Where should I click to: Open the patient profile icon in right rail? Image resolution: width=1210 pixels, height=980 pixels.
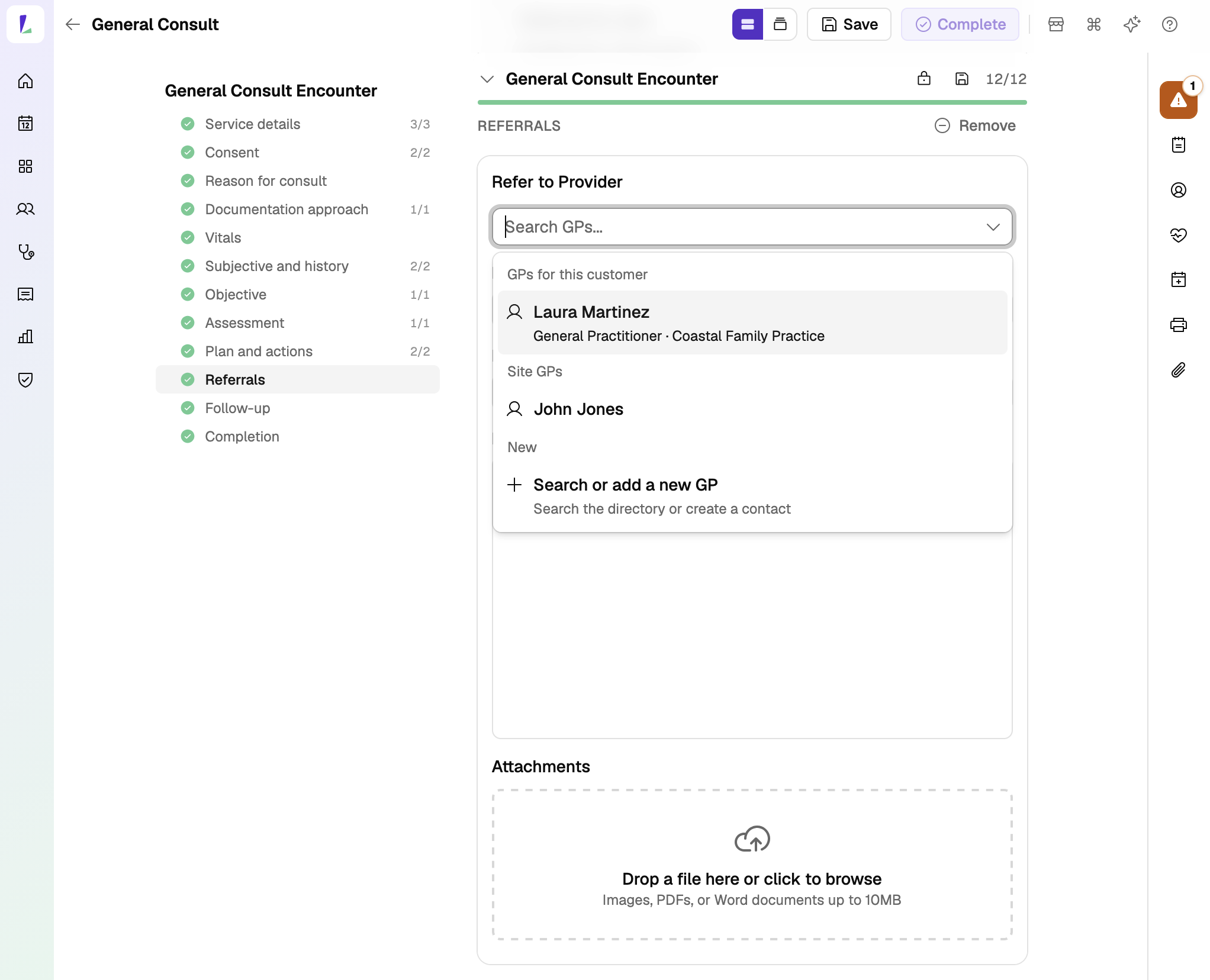pos(1179,190)
